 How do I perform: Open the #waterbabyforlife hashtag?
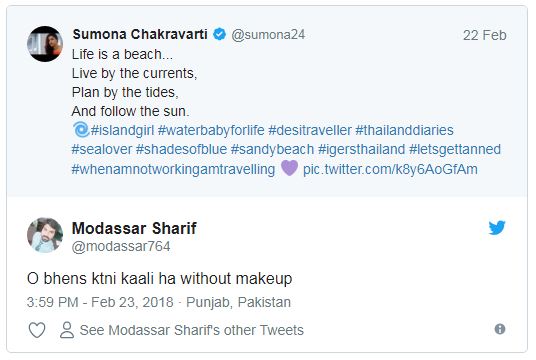click(x=211, y=130)
